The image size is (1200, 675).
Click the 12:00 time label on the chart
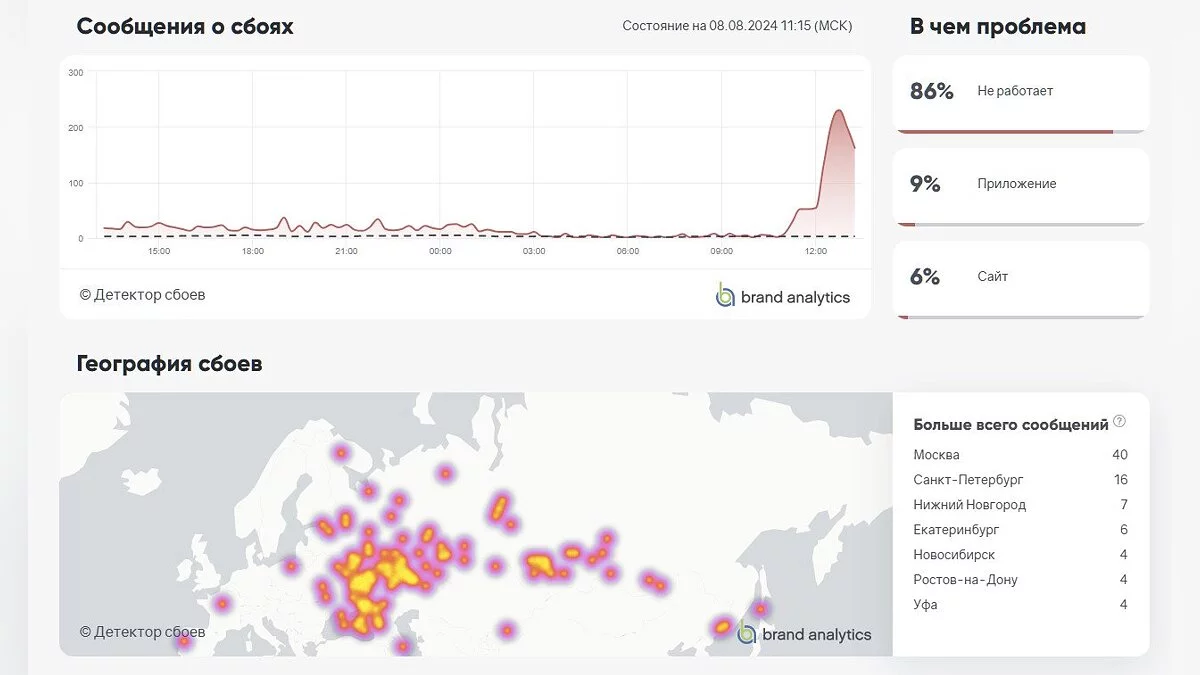[x=816, y=251]
